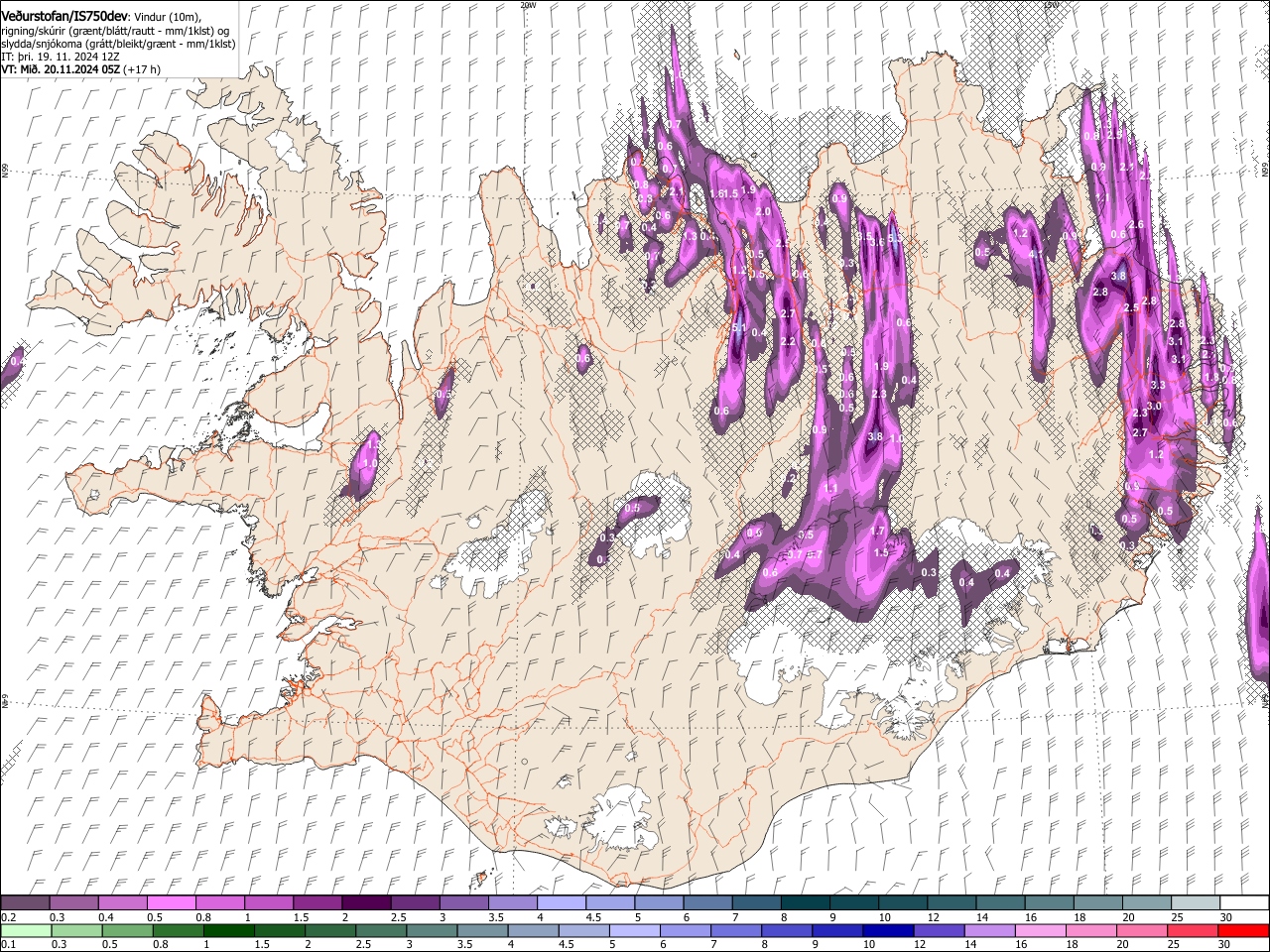1270x952 pixels.
Task: Click the 5.3 precipitation value on the map
Action: pos(895,238)
